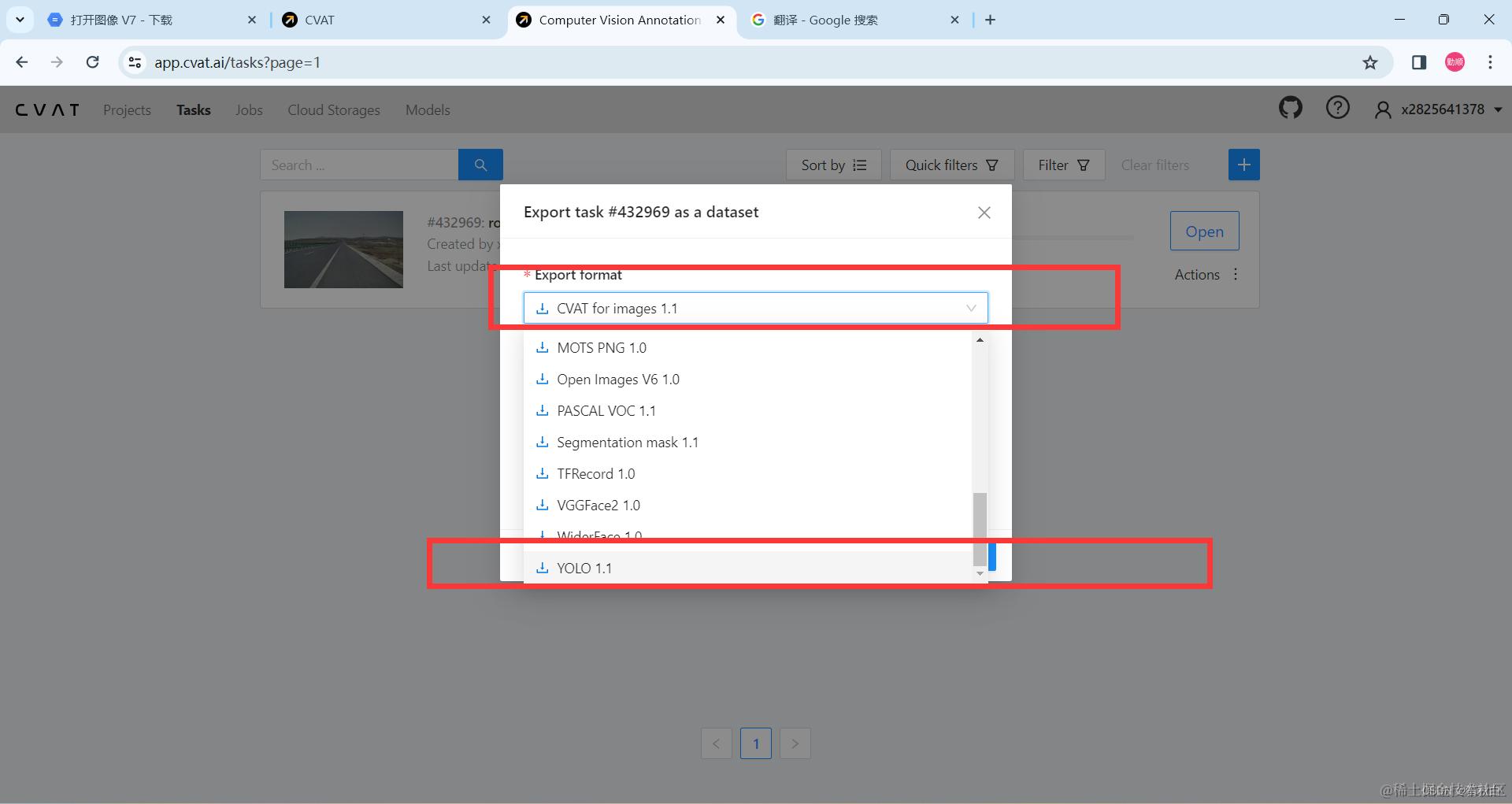Go to the Models tab
The height and width of the screenshot is (804, 1512).
[428, 109]
